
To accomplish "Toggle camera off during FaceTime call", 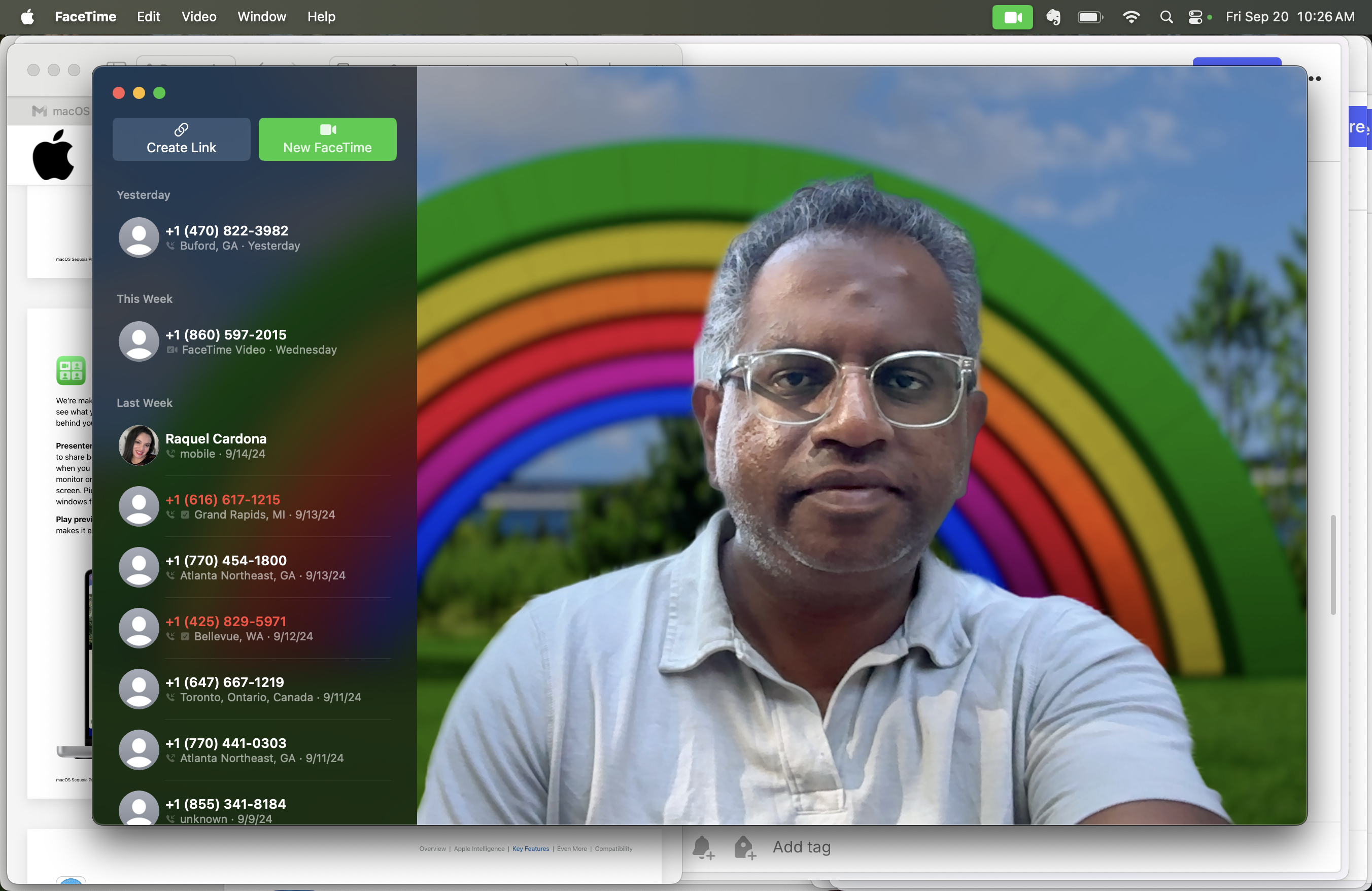I will (1013, 15).
